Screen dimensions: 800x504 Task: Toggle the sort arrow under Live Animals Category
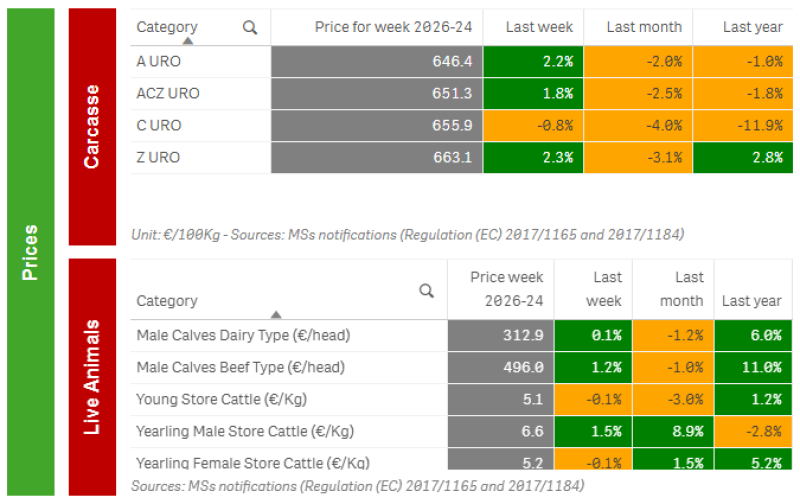(276, 314)
